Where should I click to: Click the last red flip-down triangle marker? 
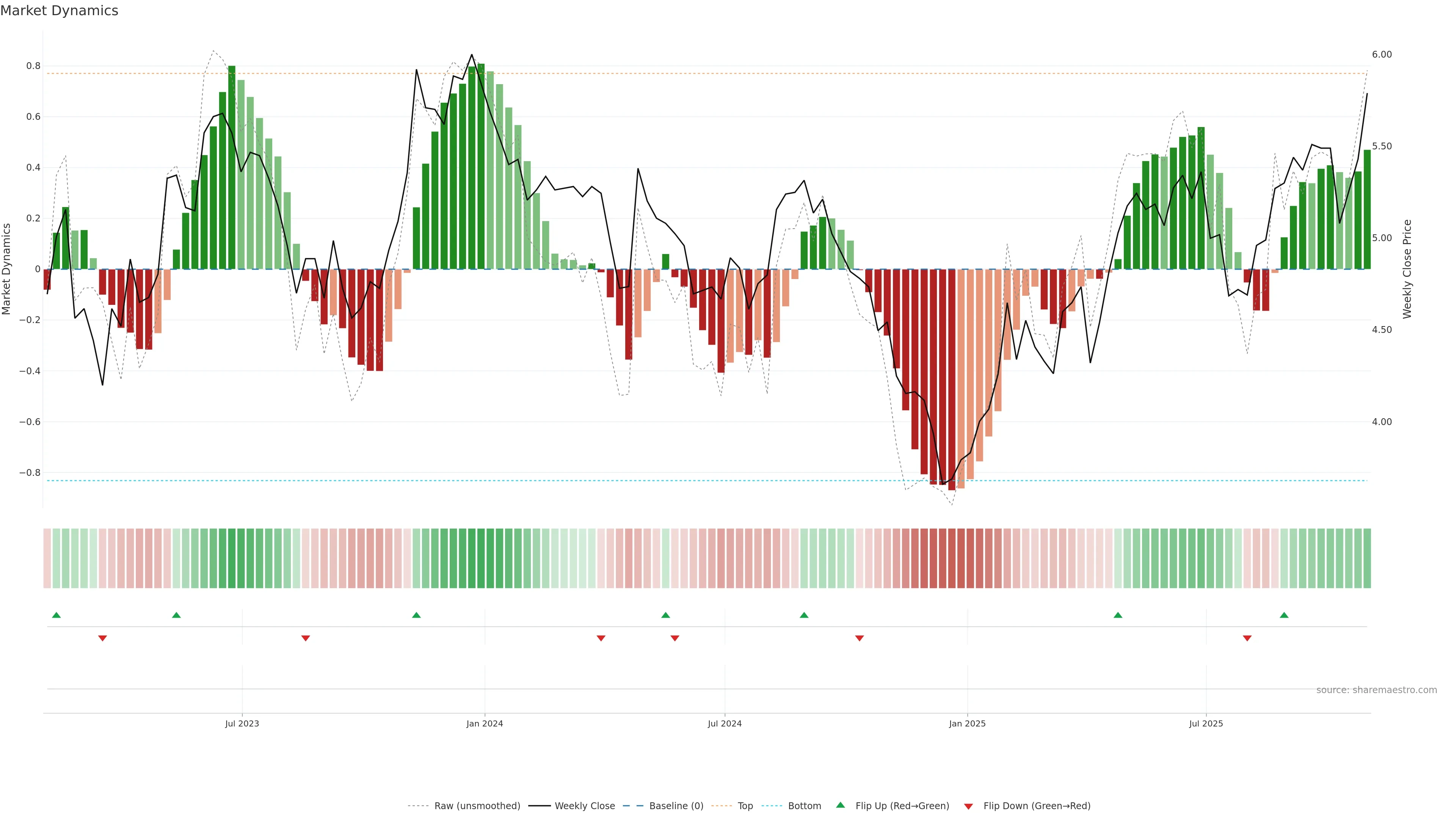coord(1247,638)
